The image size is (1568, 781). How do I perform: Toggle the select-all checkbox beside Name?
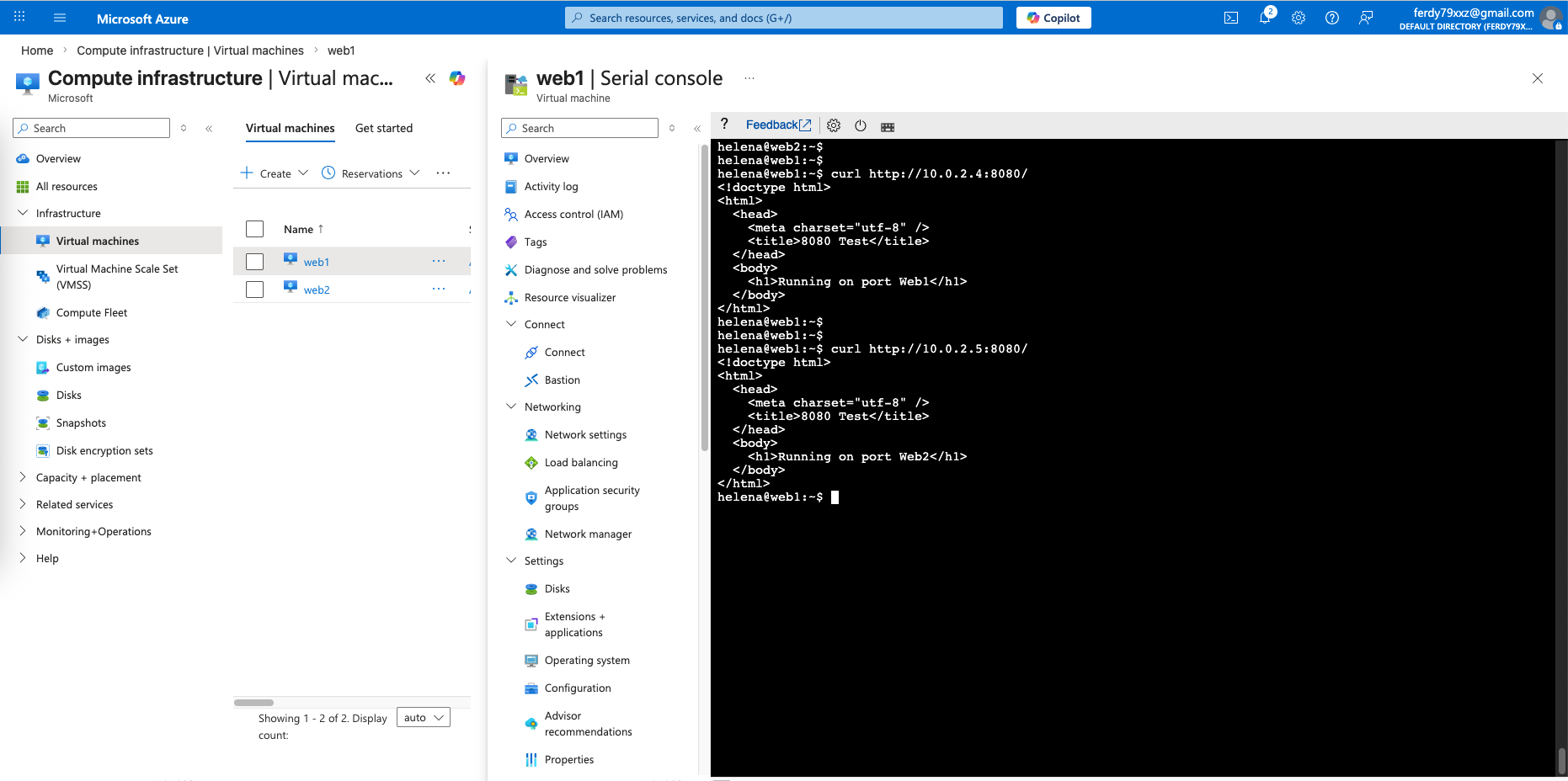coord(255,229)
